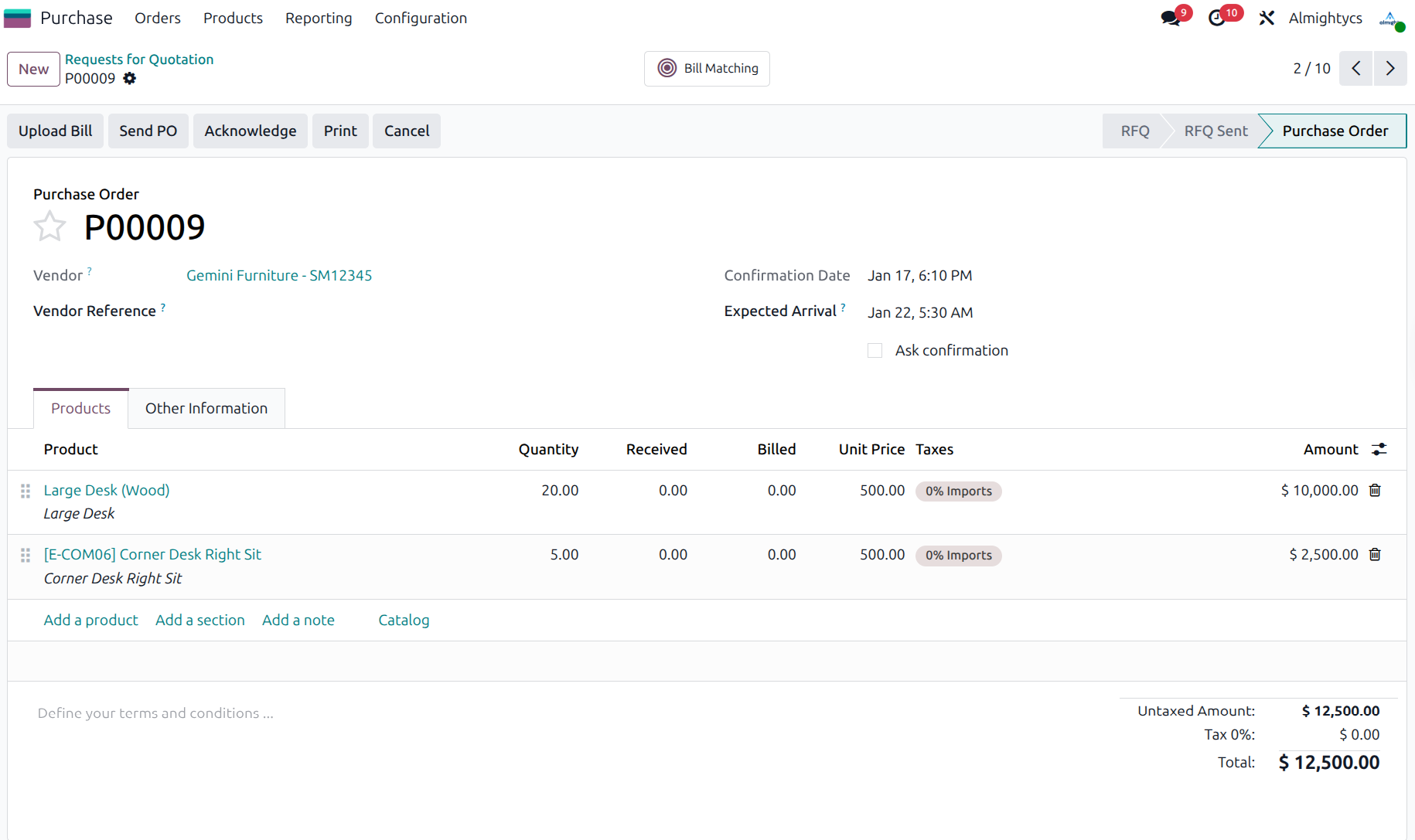Toggle the Ask confirmation checkbox

[x=875, y=351]
